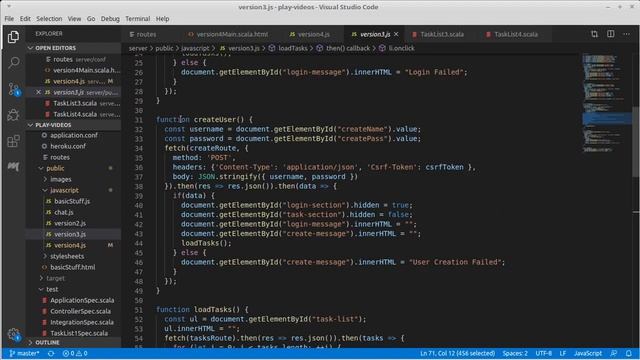The width and height of the screenshot is (640, 360).
Task: Change end of line sequence LF
Action: click(563, 353)
